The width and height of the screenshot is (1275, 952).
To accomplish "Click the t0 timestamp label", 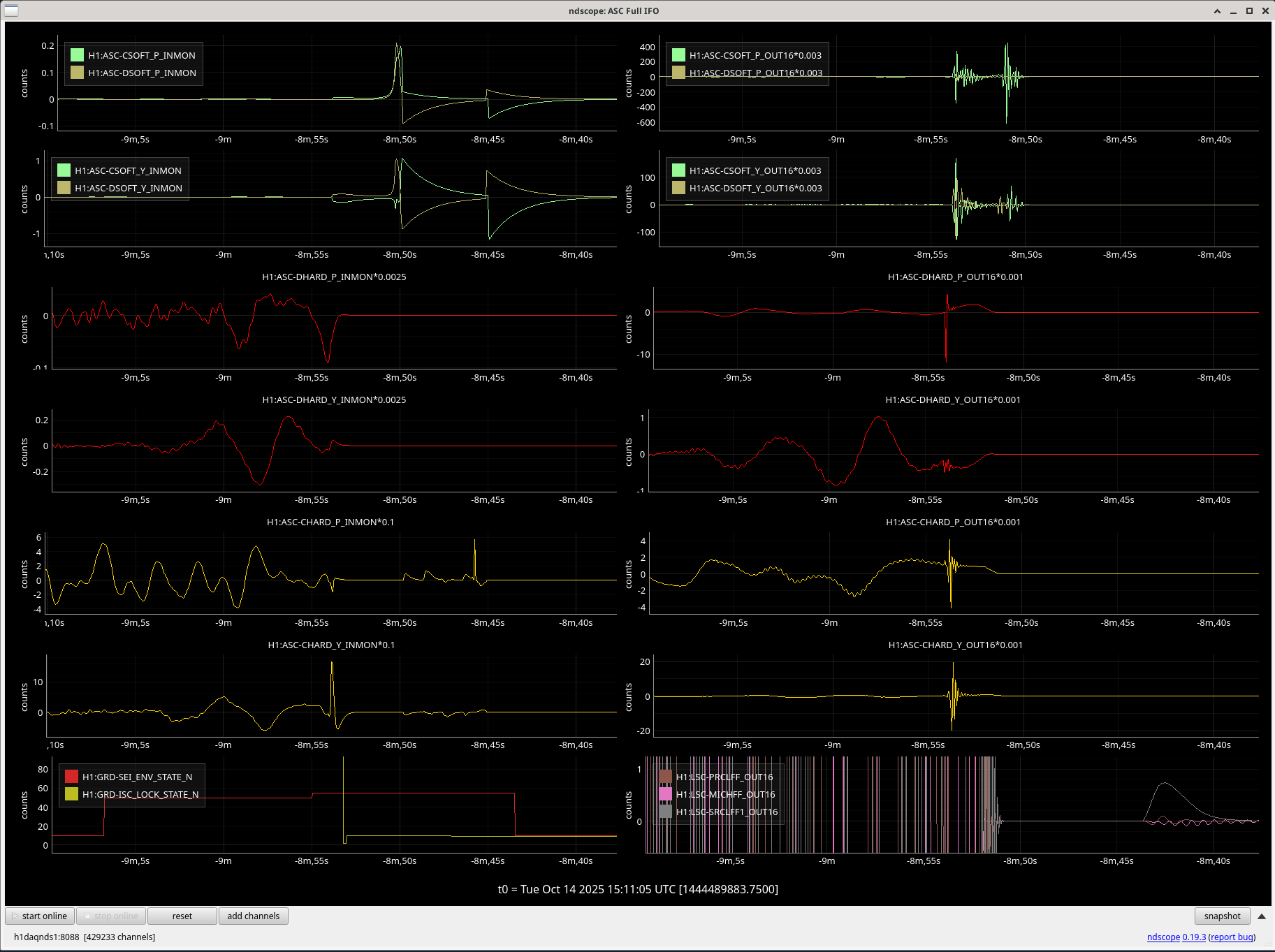I will tap(637, 889).
